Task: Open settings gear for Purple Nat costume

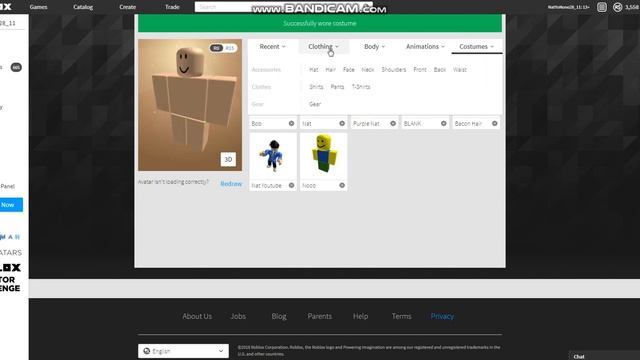Action: click(393, 123)
